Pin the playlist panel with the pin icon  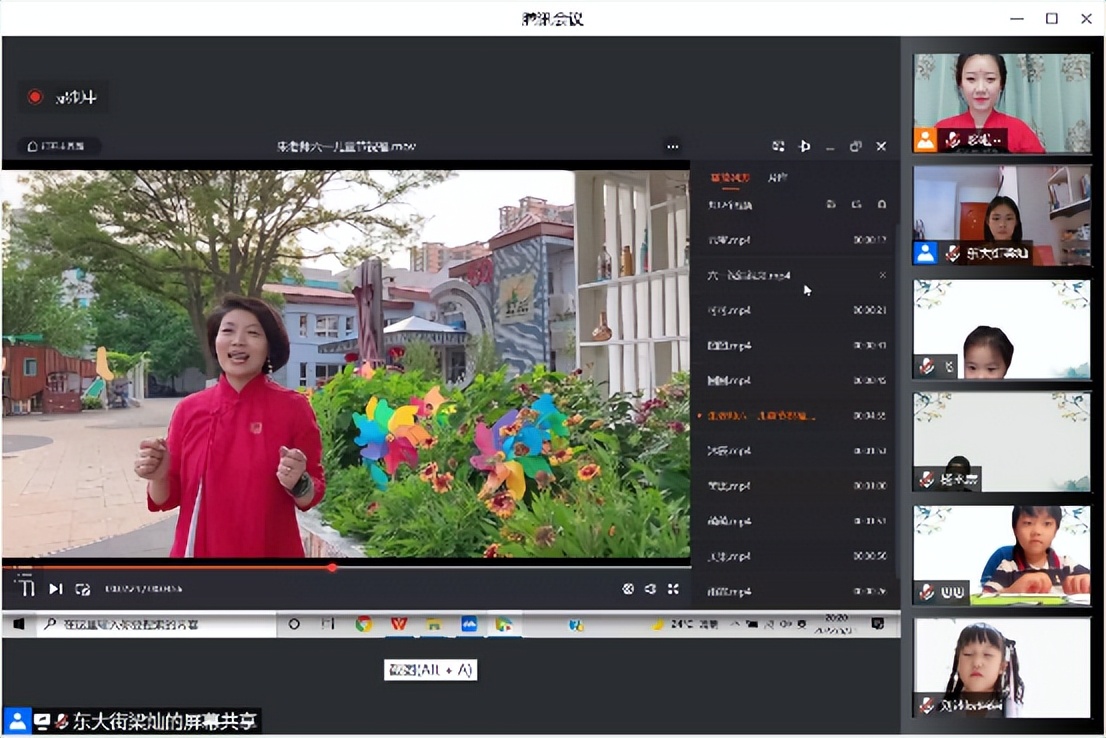click(x=805, y=146)
